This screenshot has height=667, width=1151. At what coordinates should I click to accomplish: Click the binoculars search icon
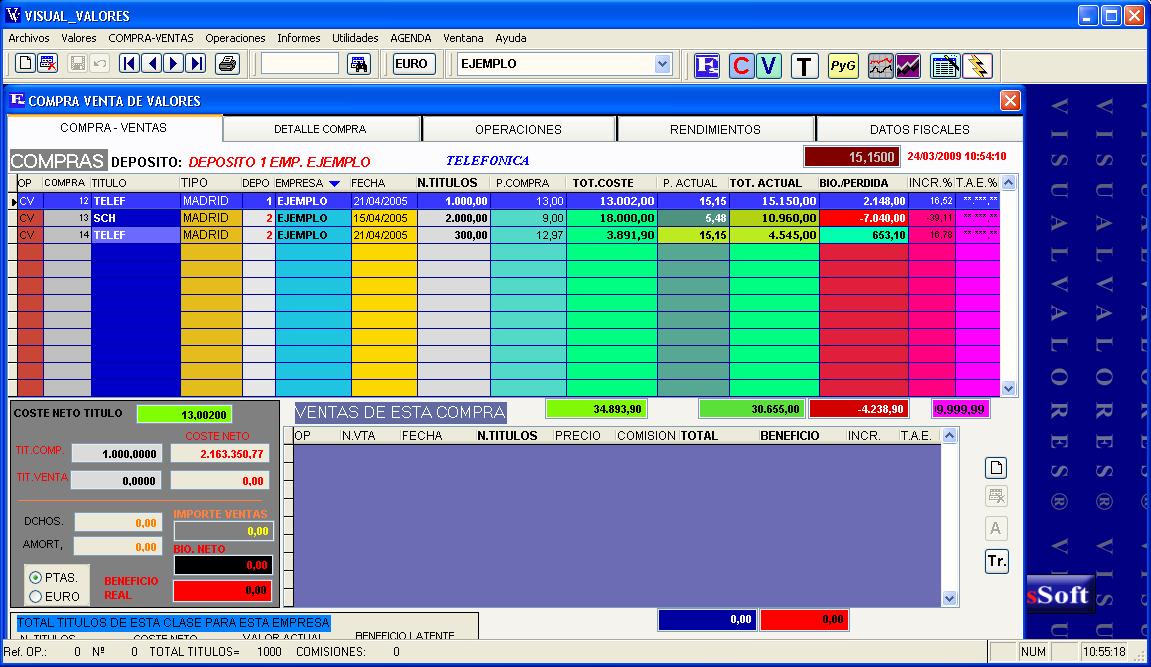tap(359, 64)
